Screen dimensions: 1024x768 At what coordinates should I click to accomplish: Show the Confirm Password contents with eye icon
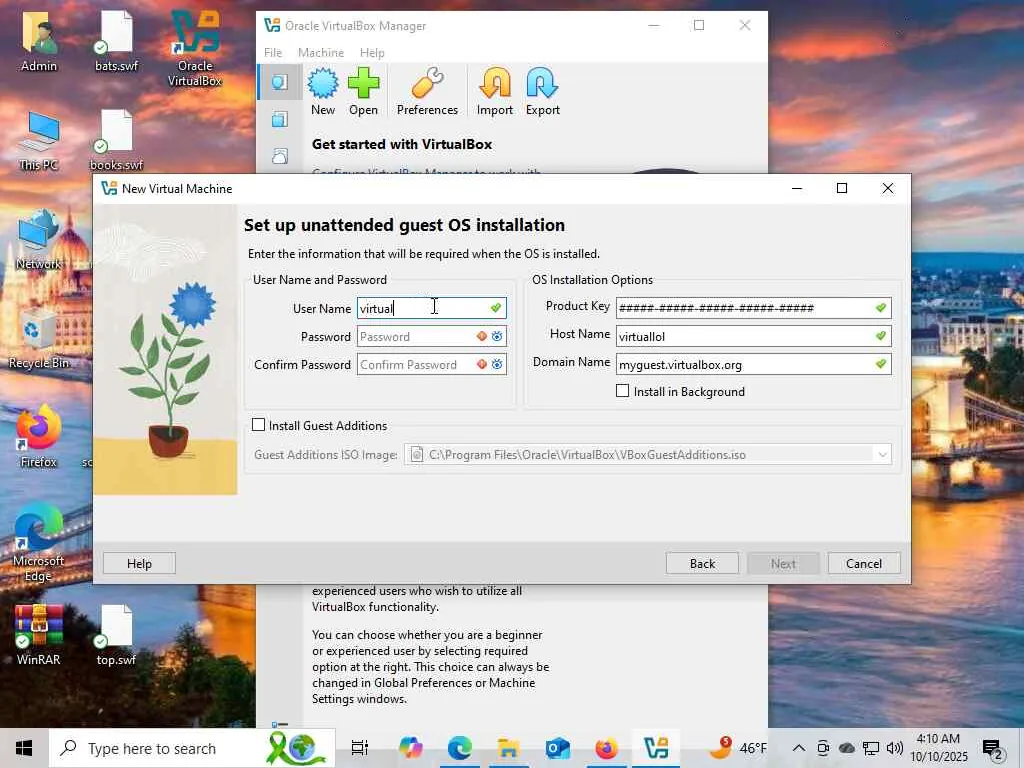(x=497, y=364)
